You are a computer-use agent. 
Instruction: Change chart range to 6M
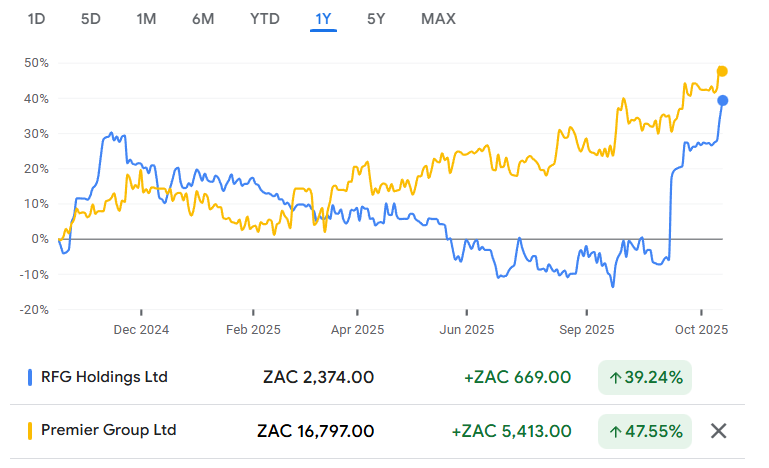point(204,19)
